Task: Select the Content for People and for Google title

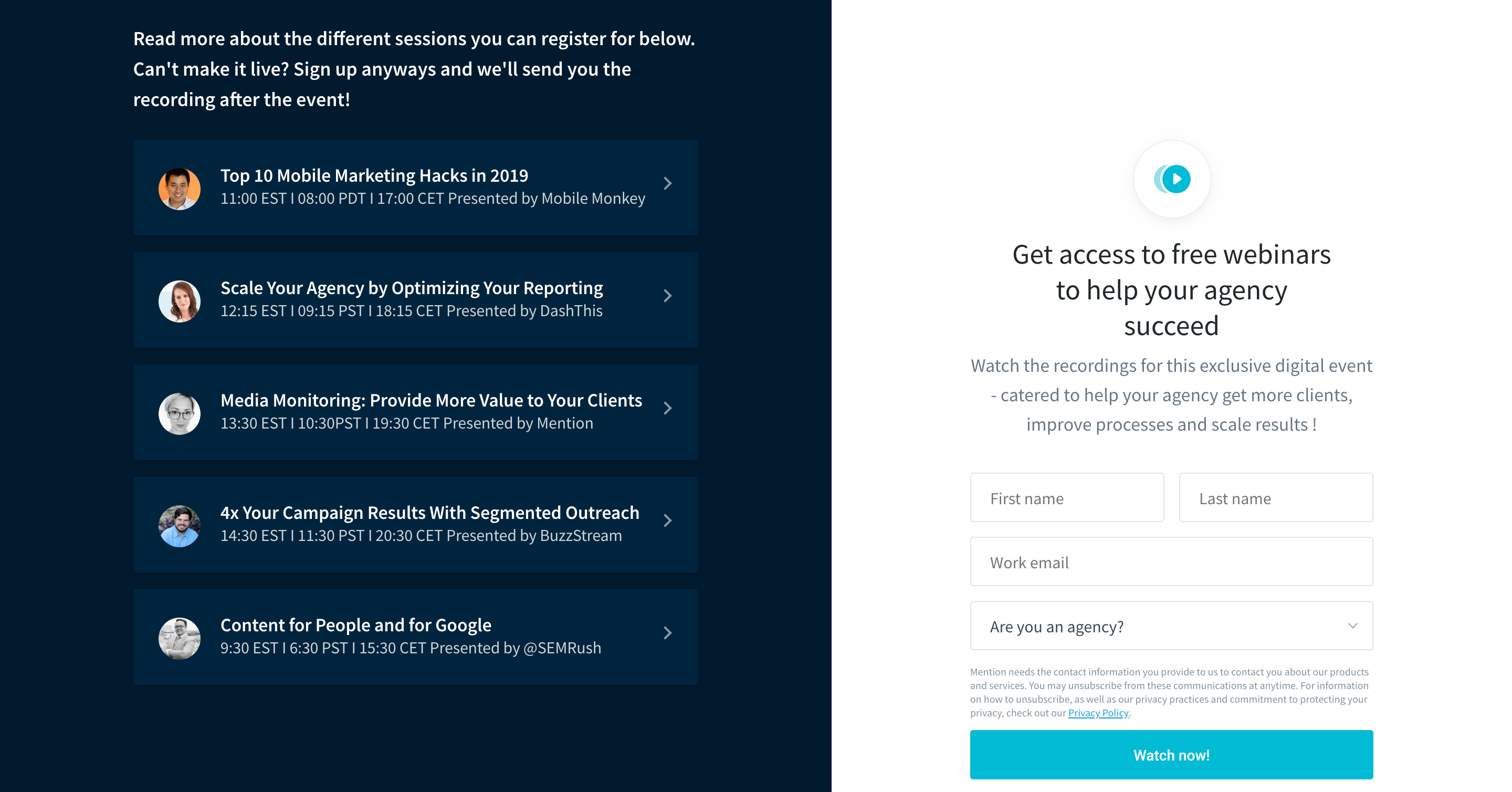Action: pos(356,626)
